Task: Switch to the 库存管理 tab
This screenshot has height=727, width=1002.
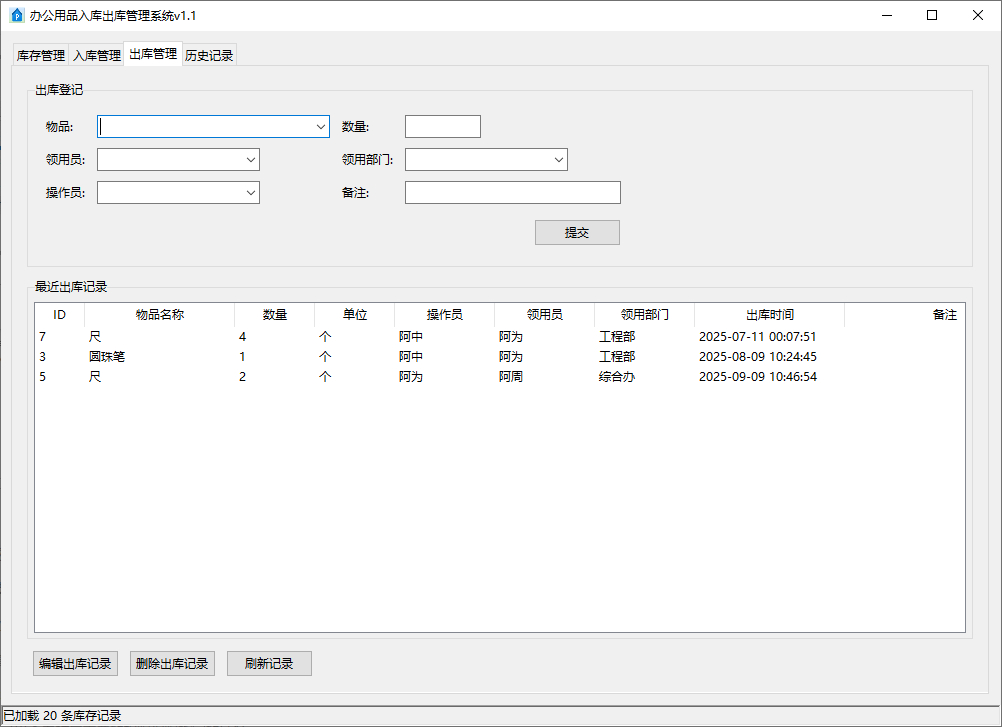Action: 41,56
